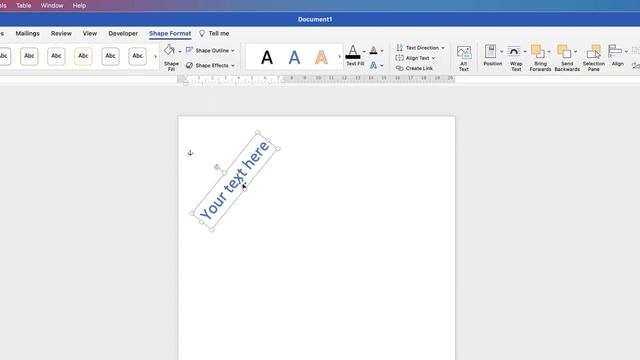Apply the blue A WordArt style

[294, 58]
